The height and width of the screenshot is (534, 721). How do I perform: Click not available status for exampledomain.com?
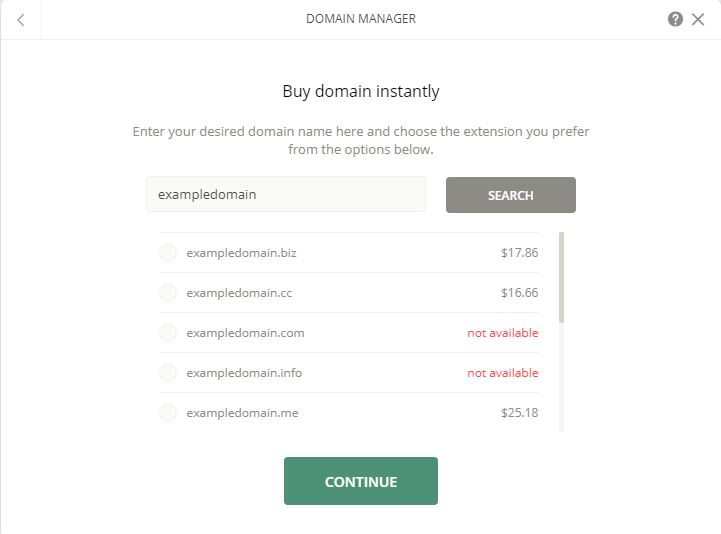(503, 333)
